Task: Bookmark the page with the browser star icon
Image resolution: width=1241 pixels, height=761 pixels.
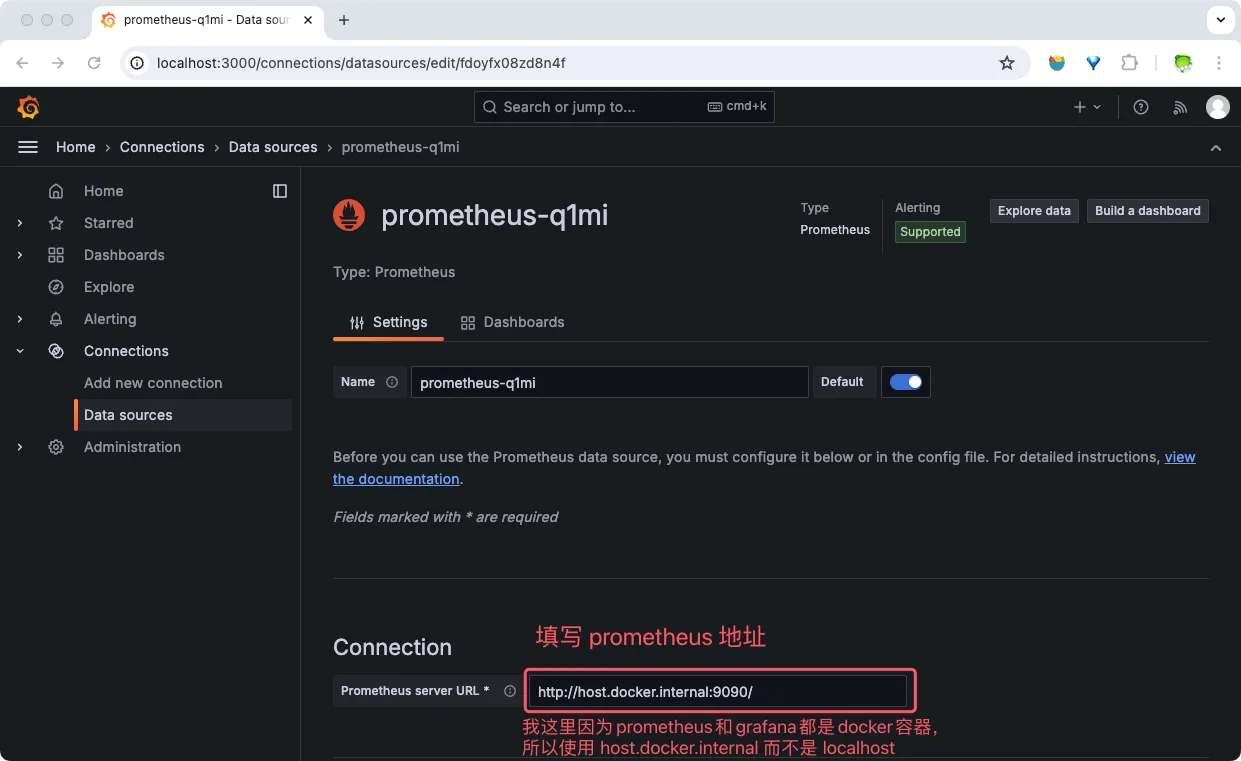Action: pos(1007,62)
